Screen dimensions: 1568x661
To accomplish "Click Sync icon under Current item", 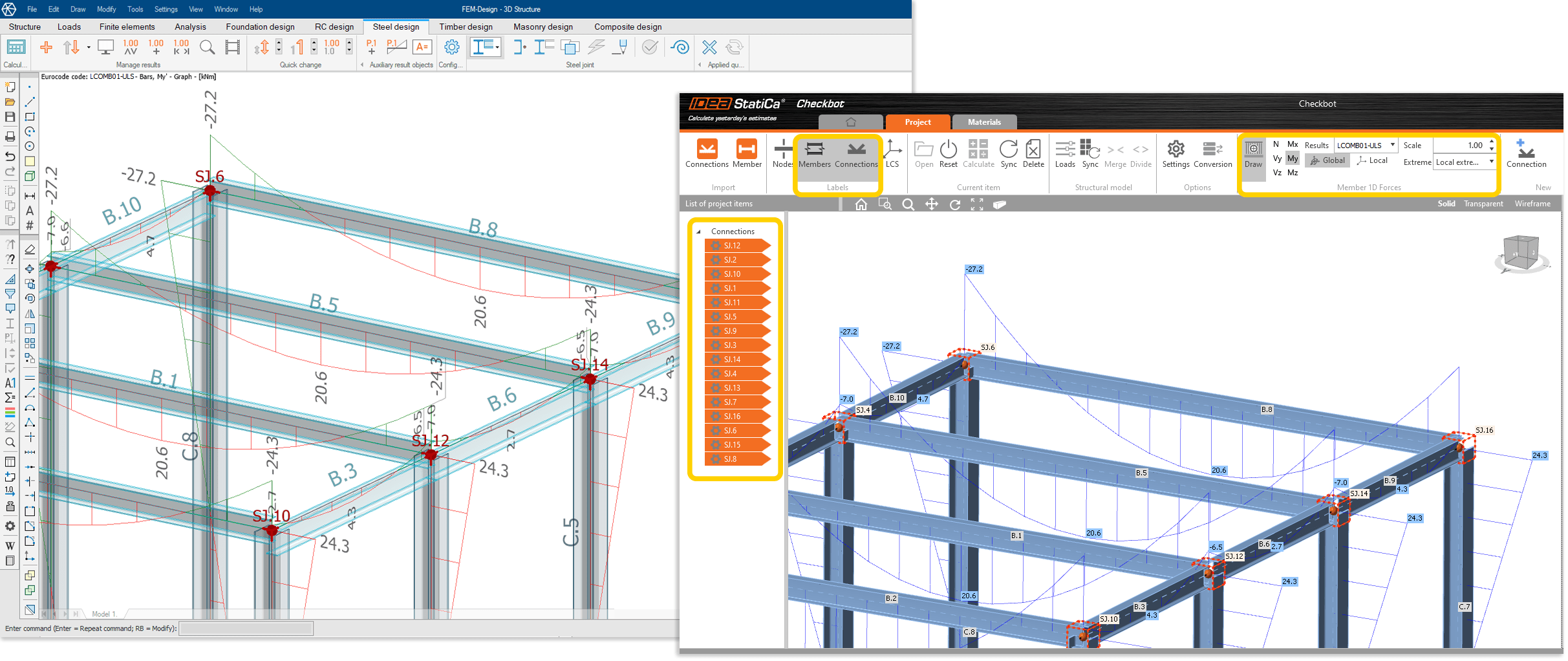I will [x=1009, y=149].
